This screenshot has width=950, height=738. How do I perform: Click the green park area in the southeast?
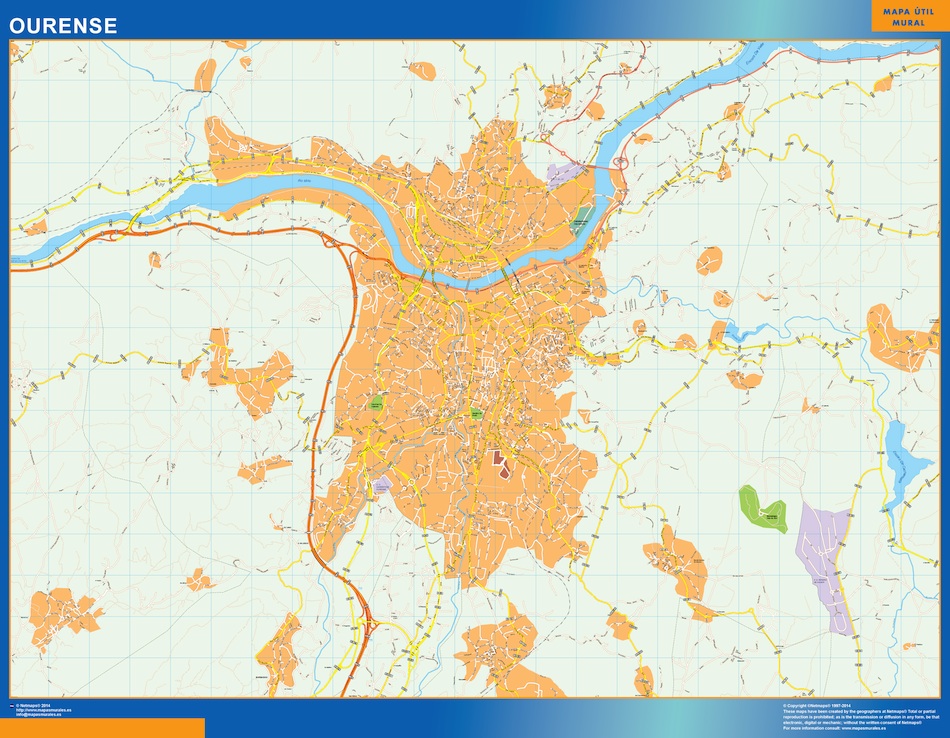[762, 507]
